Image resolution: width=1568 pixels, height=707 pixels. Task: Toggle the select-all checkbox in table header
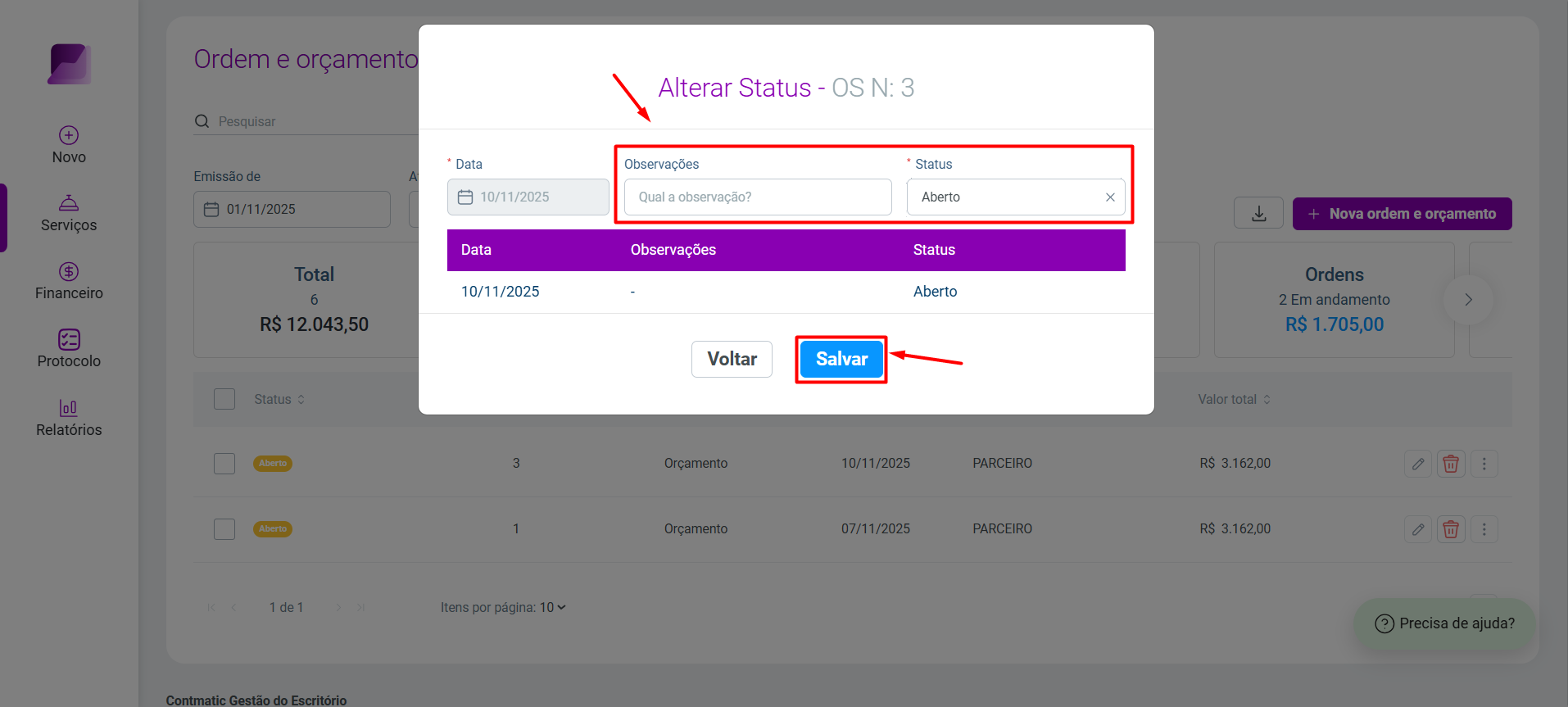point(224,399)
